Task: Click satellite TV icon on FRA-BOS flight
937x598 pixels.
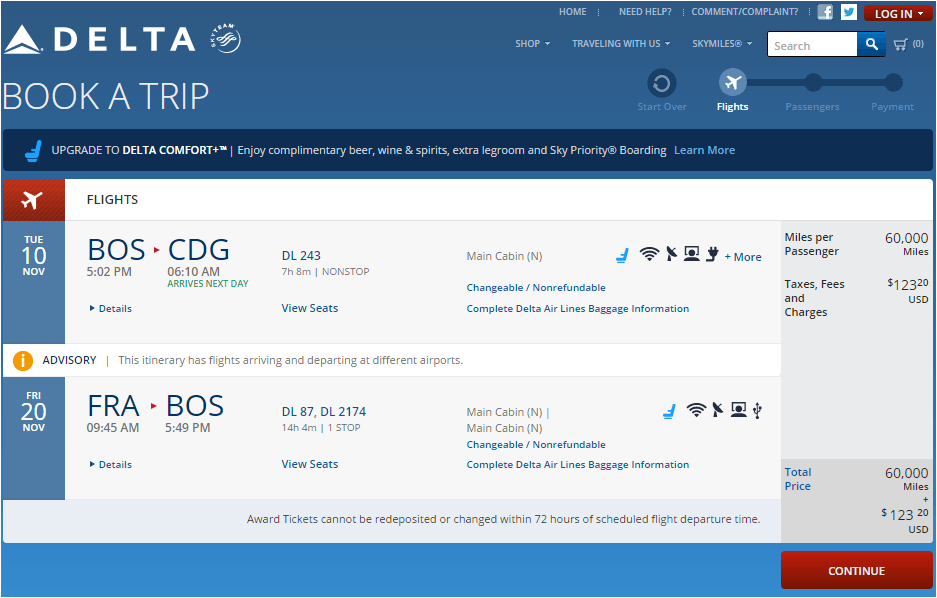Action: point(718,410)
